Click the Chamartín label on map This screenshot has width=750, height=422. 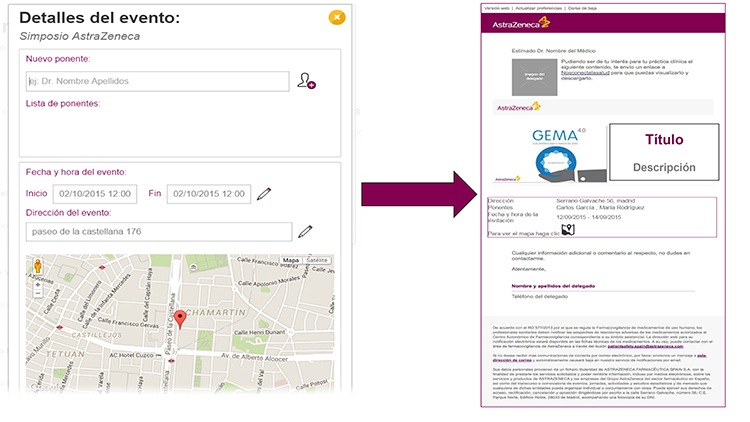point(215,312)
